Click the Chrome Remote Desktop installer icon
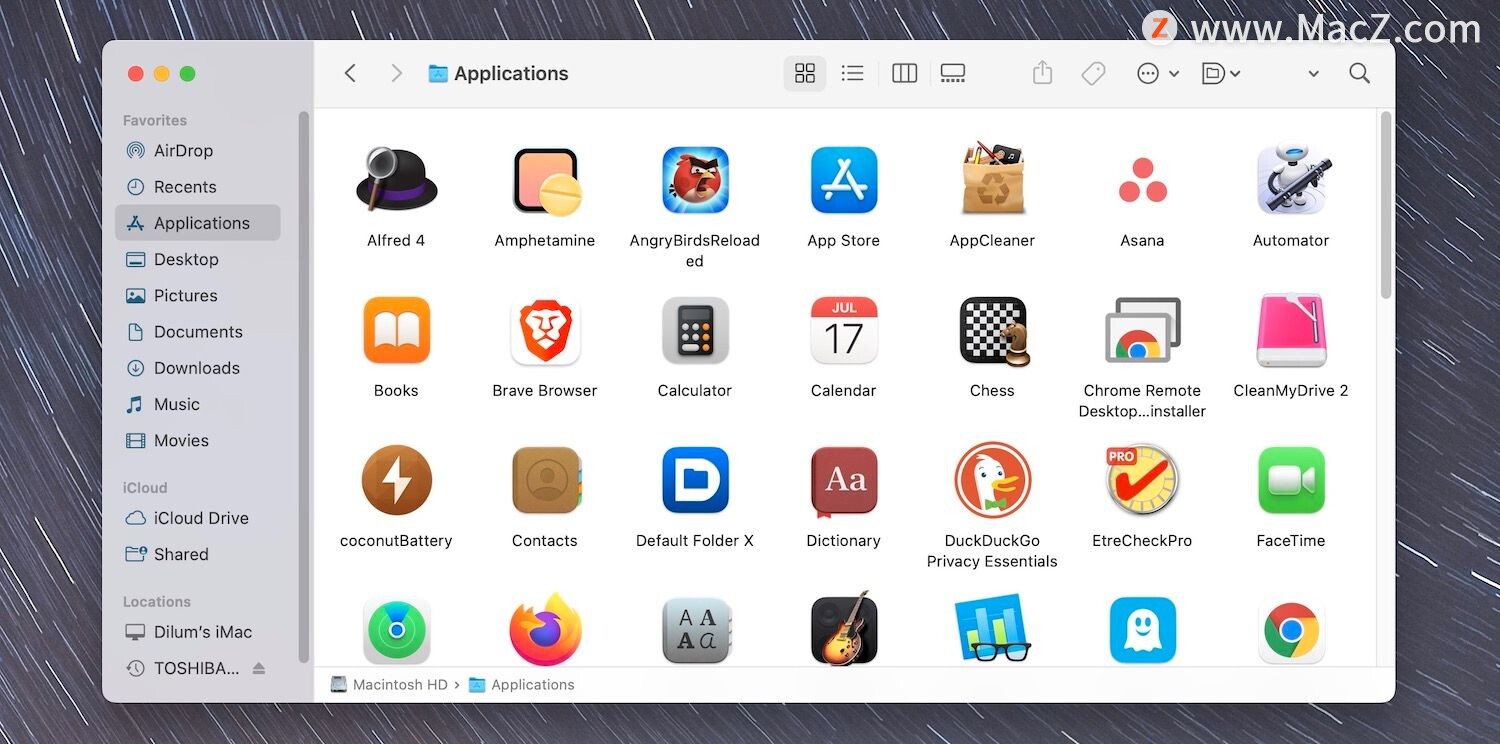The width and height of the screenshot is (1500, 744). (1142, 330)
